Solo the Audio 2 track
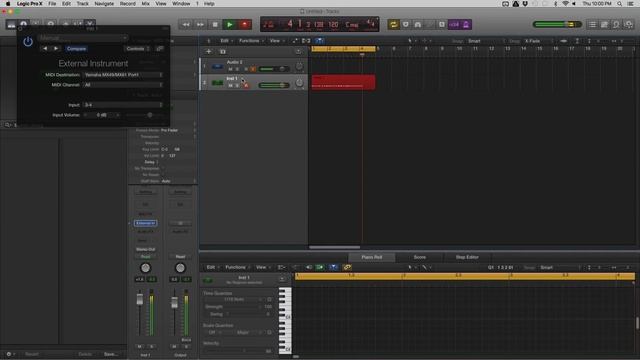640x360 pixels. click(238, 69)
